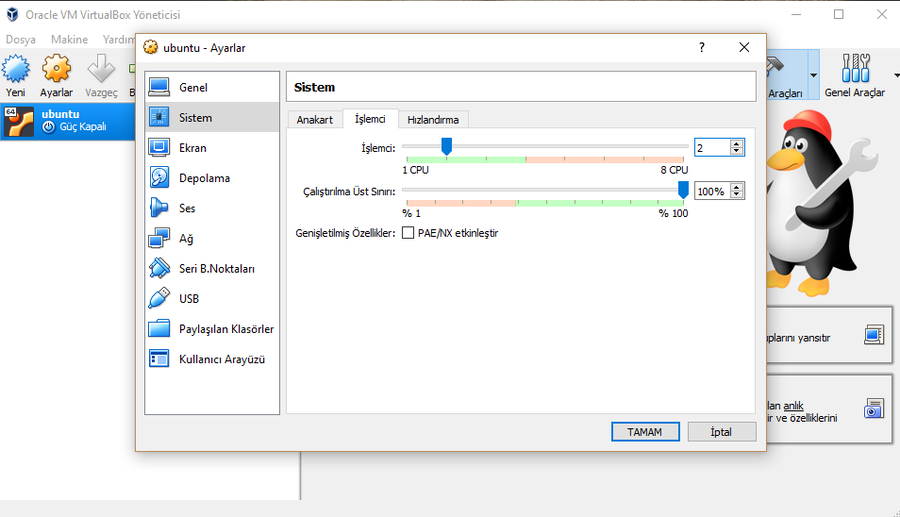Select the Paylaşılan Klasörler folder icon
The height and width of the screenshot is (517, 900).
point(159,329)
